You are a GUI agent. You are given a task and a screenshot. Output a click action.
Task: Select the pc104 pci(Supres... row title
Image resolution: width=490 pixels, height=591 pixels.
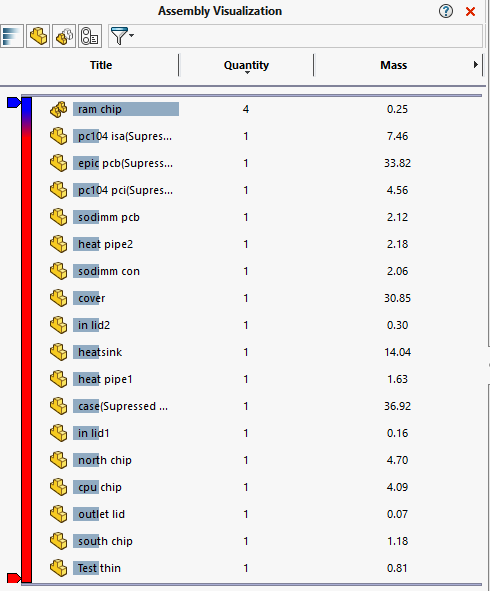point(126,190)
